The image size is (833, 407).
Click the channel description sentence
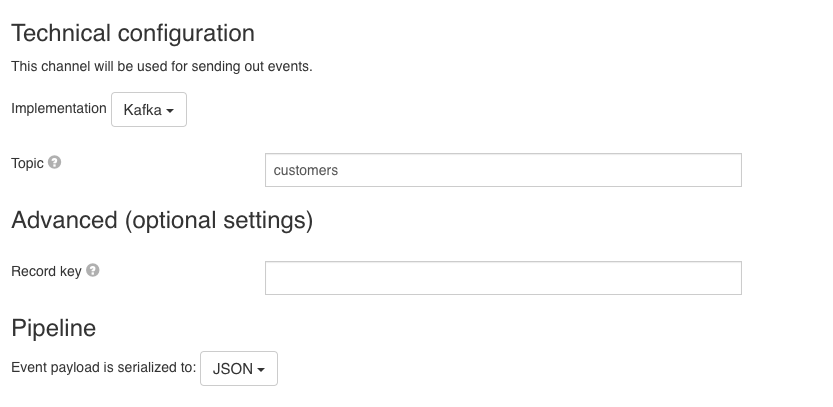[161, 67]
